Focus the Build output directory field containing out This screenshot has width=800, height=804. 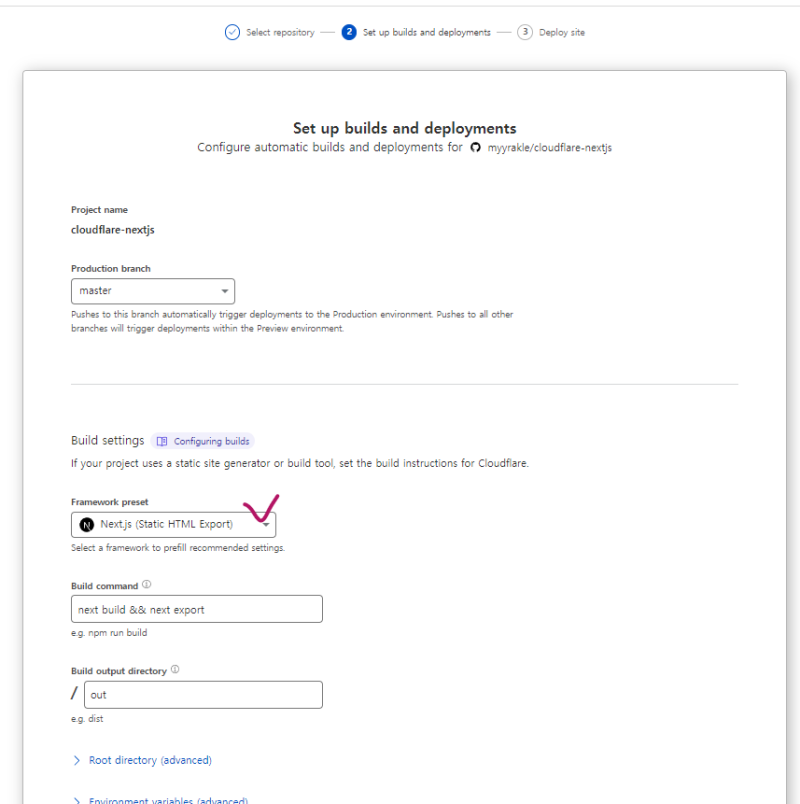(204, 695)
